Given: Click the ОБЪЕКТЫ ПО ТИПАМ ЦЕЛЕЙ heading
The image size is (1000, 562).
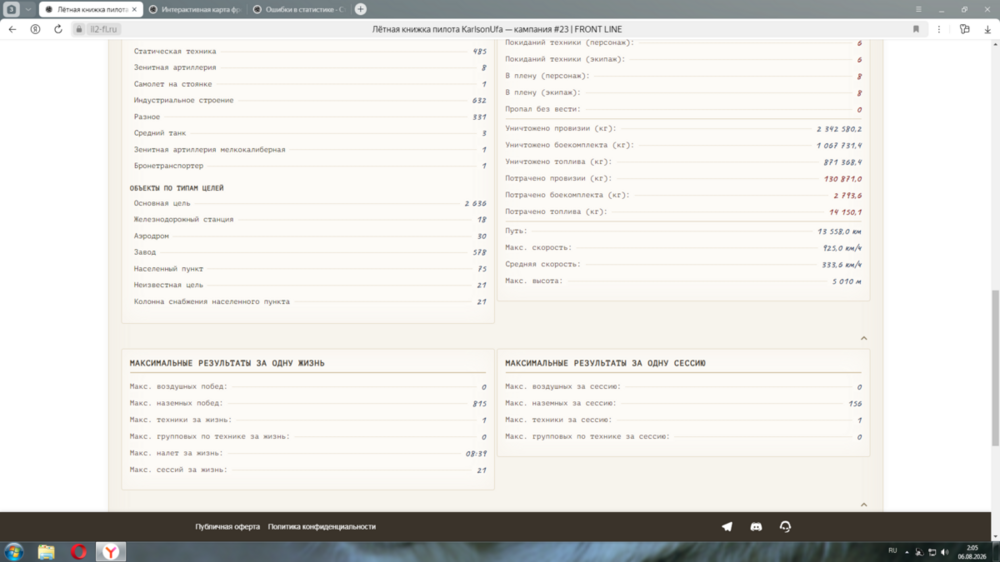Looking at the screenshot, I should tap(177, 188).
